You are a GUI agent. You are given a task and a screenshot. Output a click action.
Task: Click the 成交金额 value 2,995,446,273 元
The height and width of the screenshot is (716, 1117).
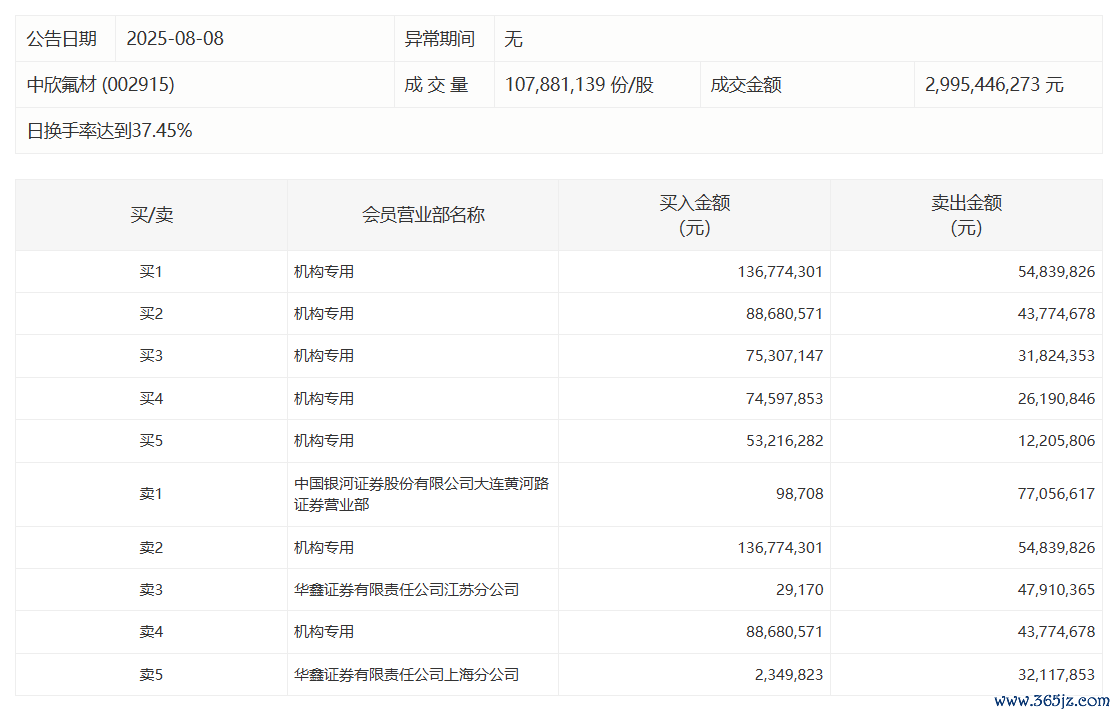point(994,85)
